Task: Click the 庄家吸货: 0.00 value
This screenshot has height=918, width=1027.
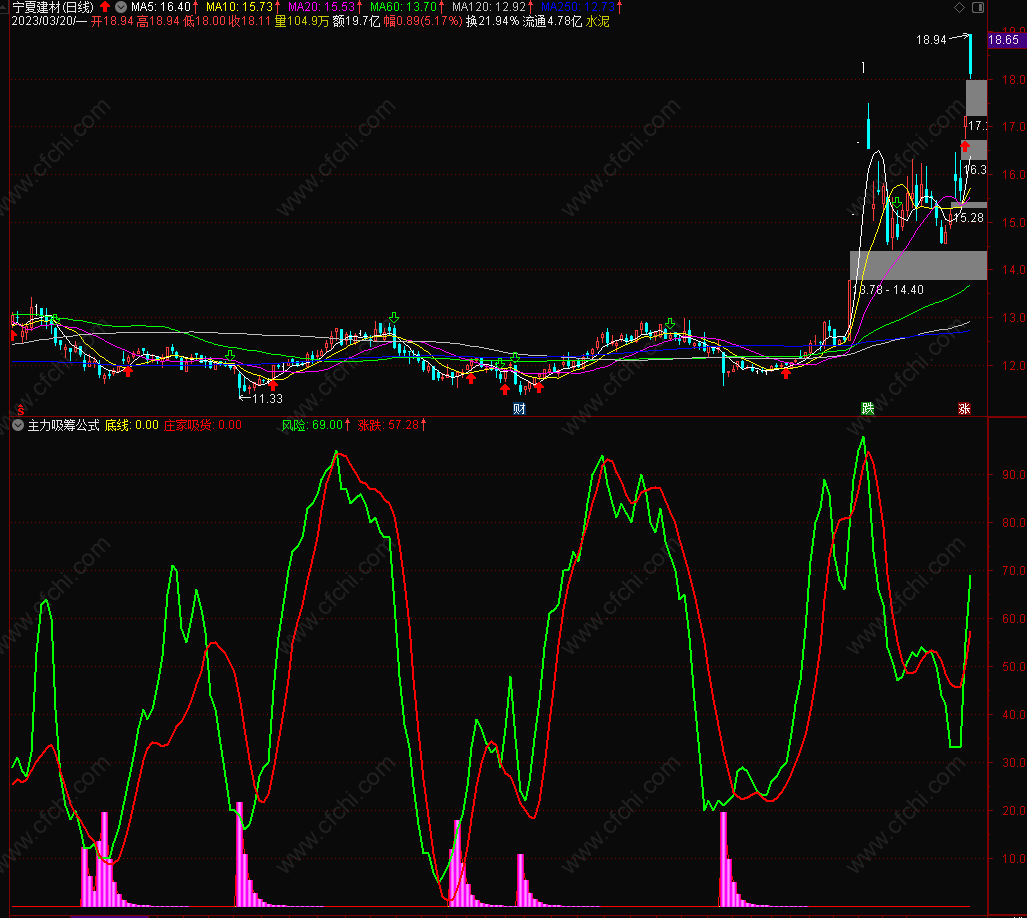Action: pyautogui.click(x=202, y=425)
